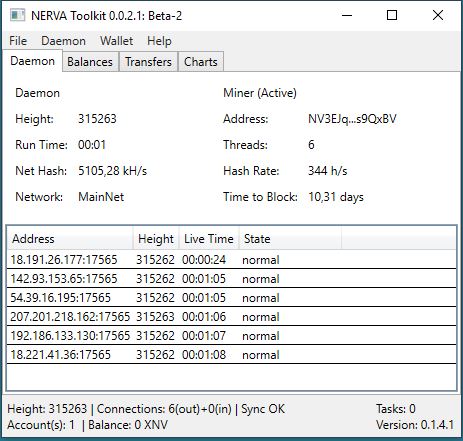Maximize the NERVA Toolkit window

click(392, 15)
